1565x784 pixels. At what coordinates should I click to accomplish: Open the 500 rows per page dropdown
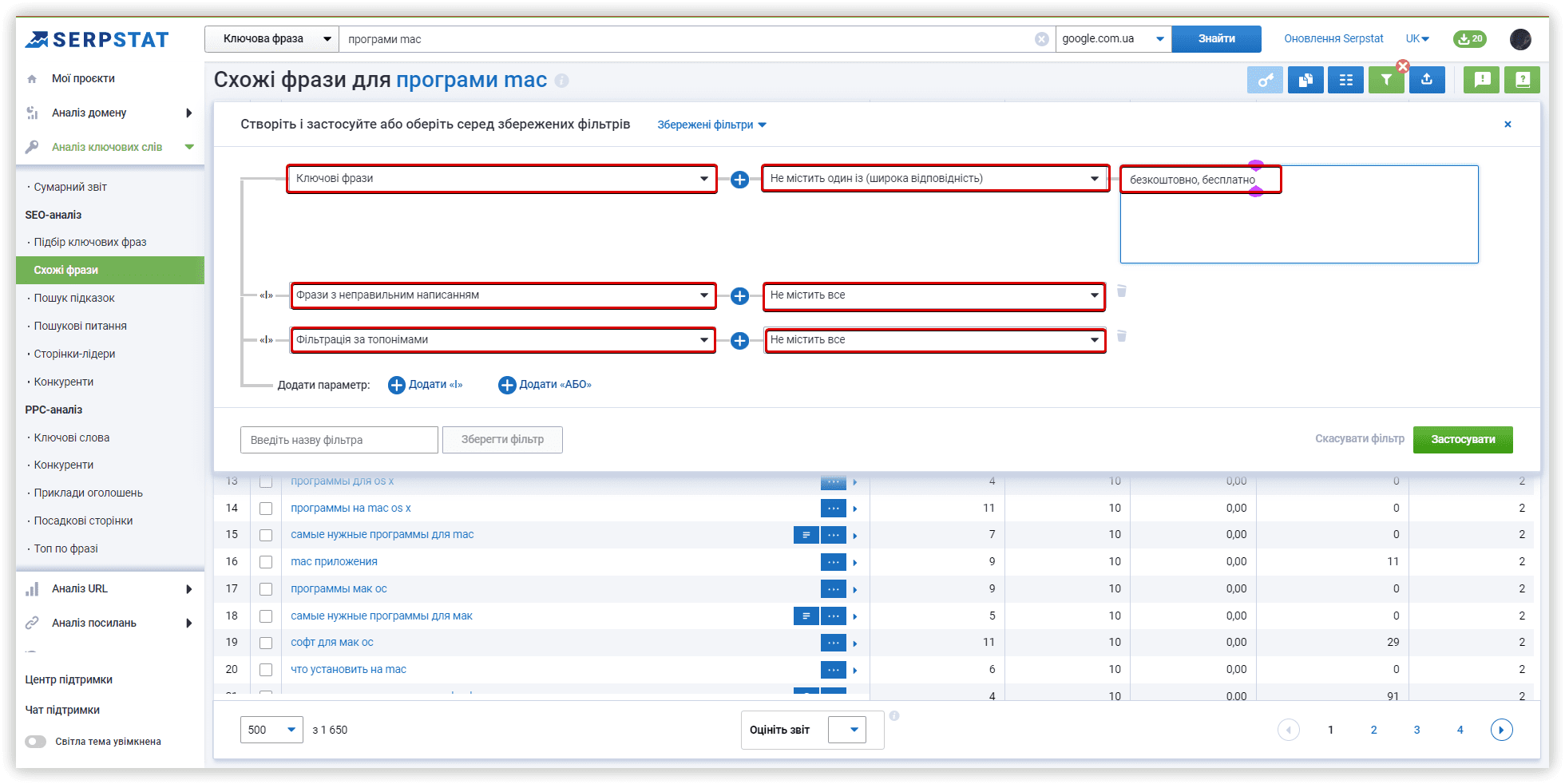pyautogui.click(x=271, y=730)
